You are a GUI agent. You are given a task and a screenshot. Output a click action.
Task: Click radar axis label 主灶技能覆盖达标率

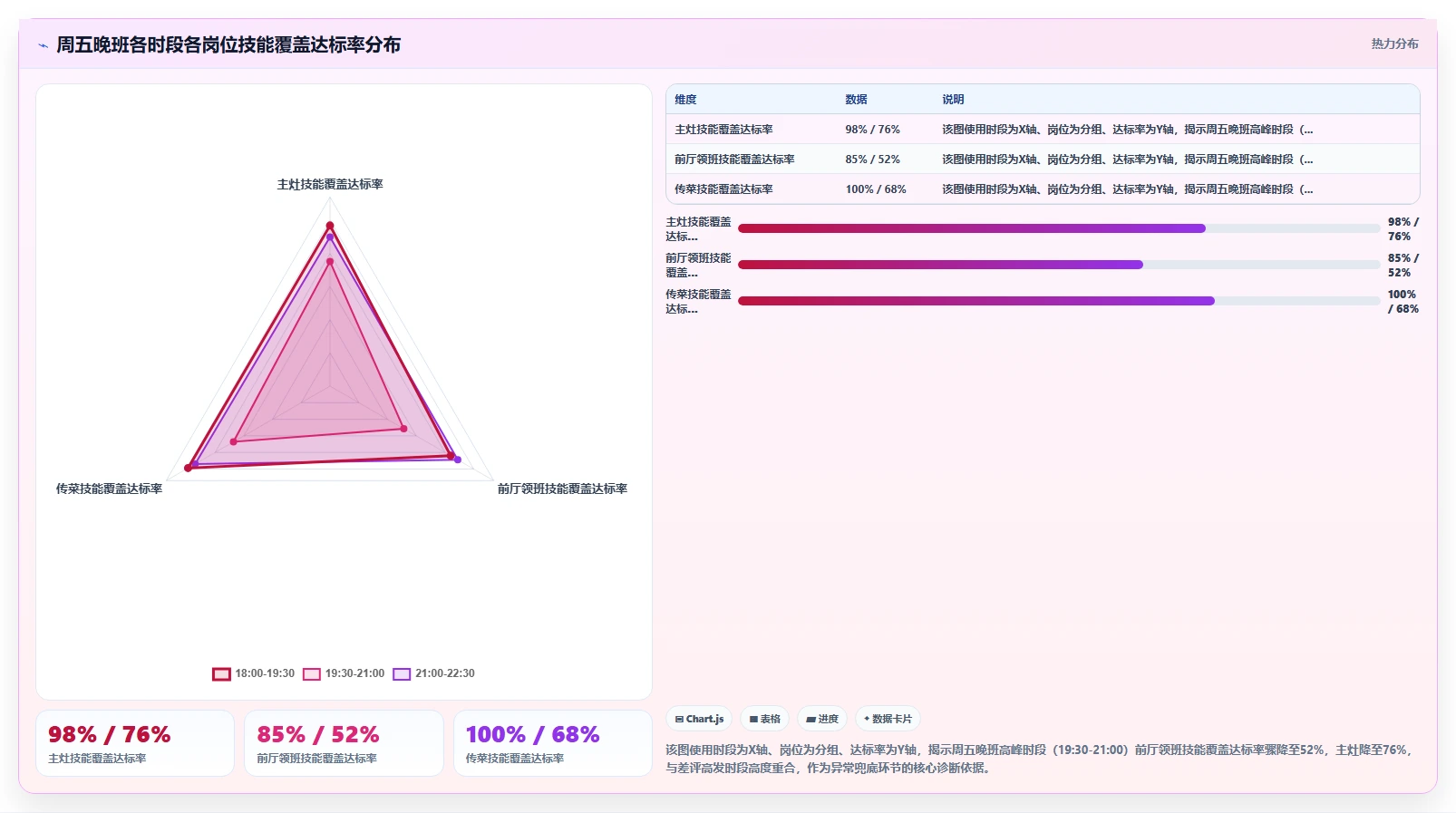pos(330,184)
